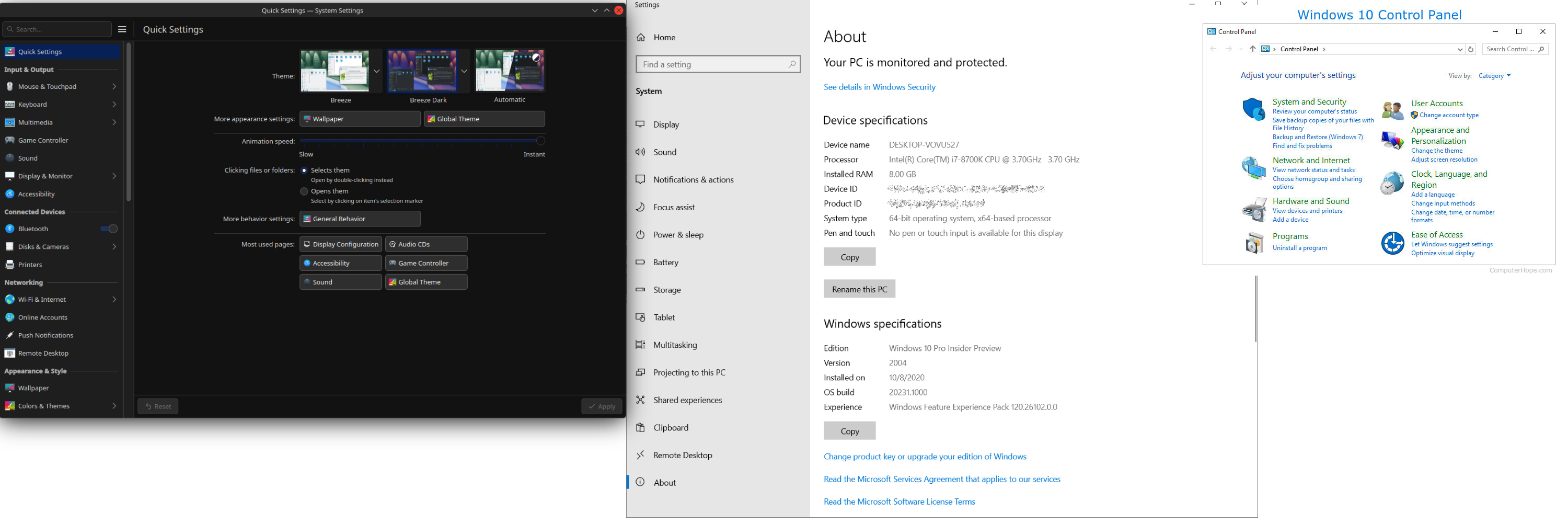The height and width of the screenshot is (523, 1568).
Task: Expand the Keyboard submenu arrow
Action: click(114, 105)
